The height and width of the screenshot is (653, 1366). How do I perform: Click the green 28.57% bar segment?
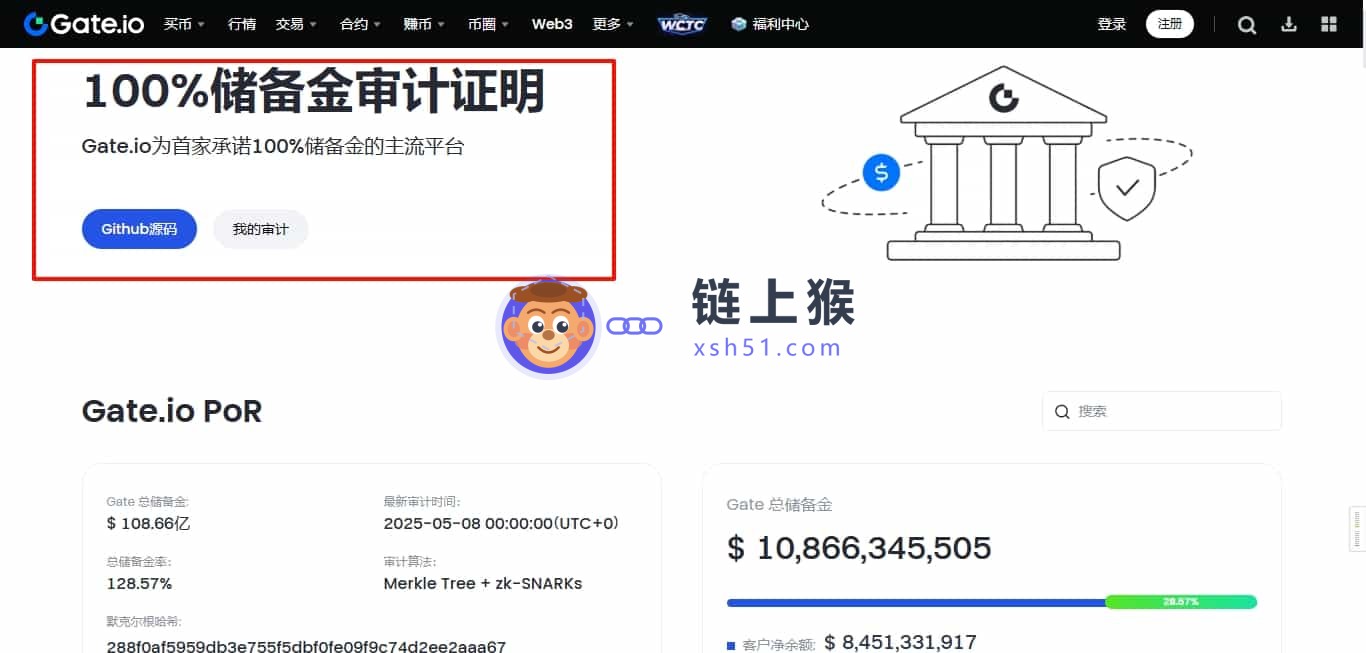tap(1181, 602)
